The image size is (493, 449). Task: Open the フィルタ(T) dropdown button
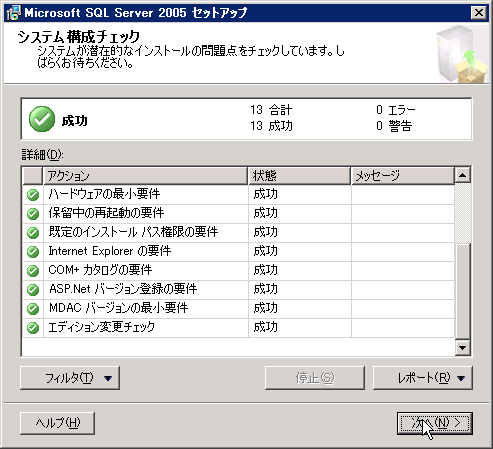coord(70,378)
